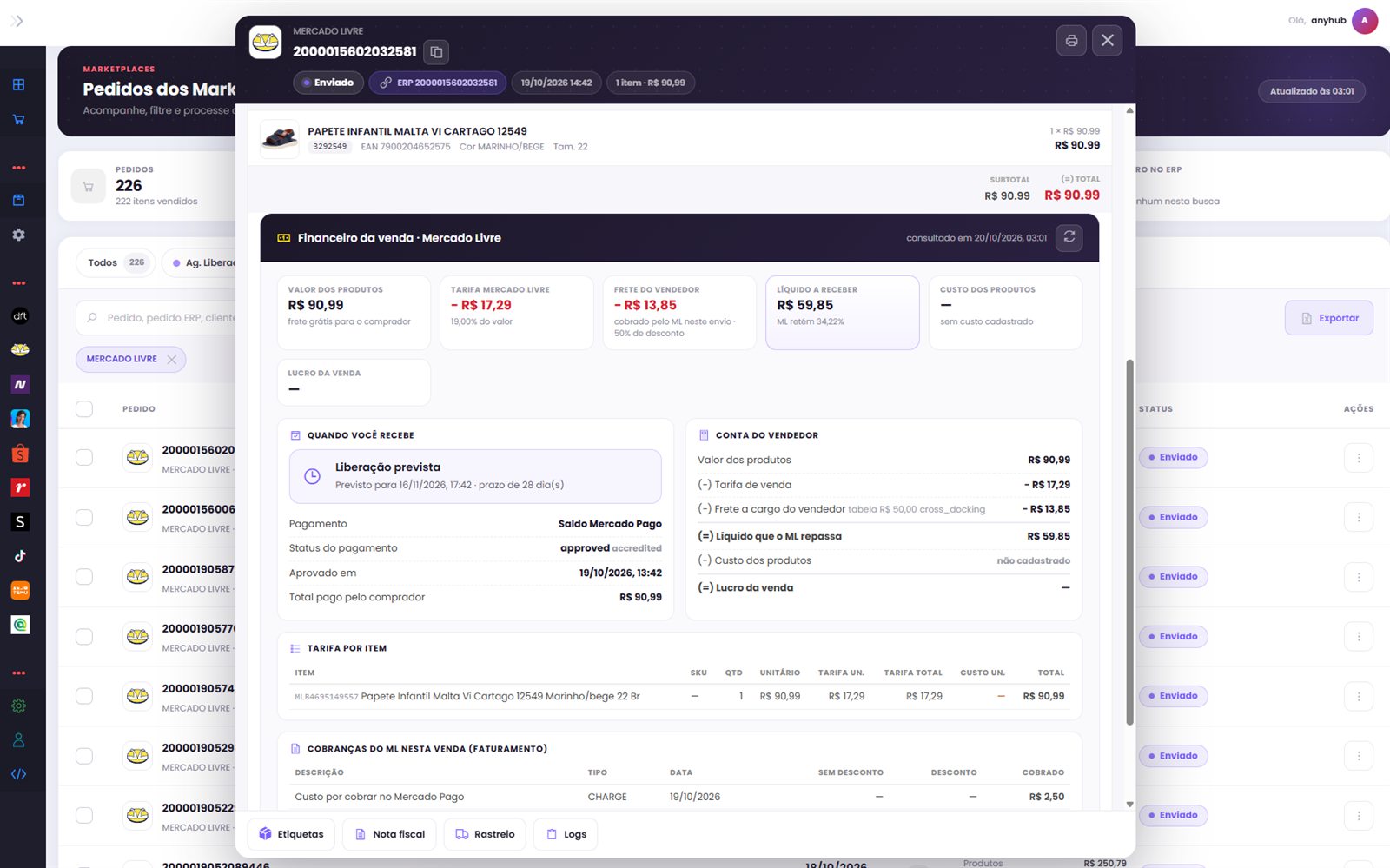This screenshot has height=868, width=1390.
Task: Click the Logs button
Action: 566,834
